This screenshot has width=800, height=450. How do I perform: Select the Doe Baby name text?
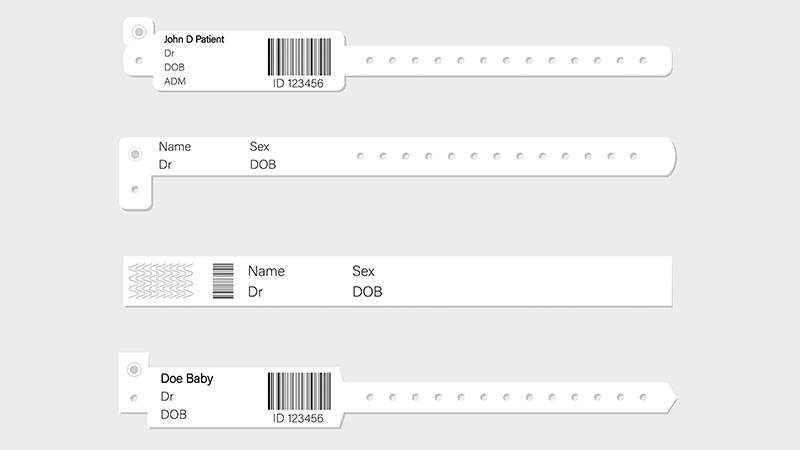coord(187,379)
